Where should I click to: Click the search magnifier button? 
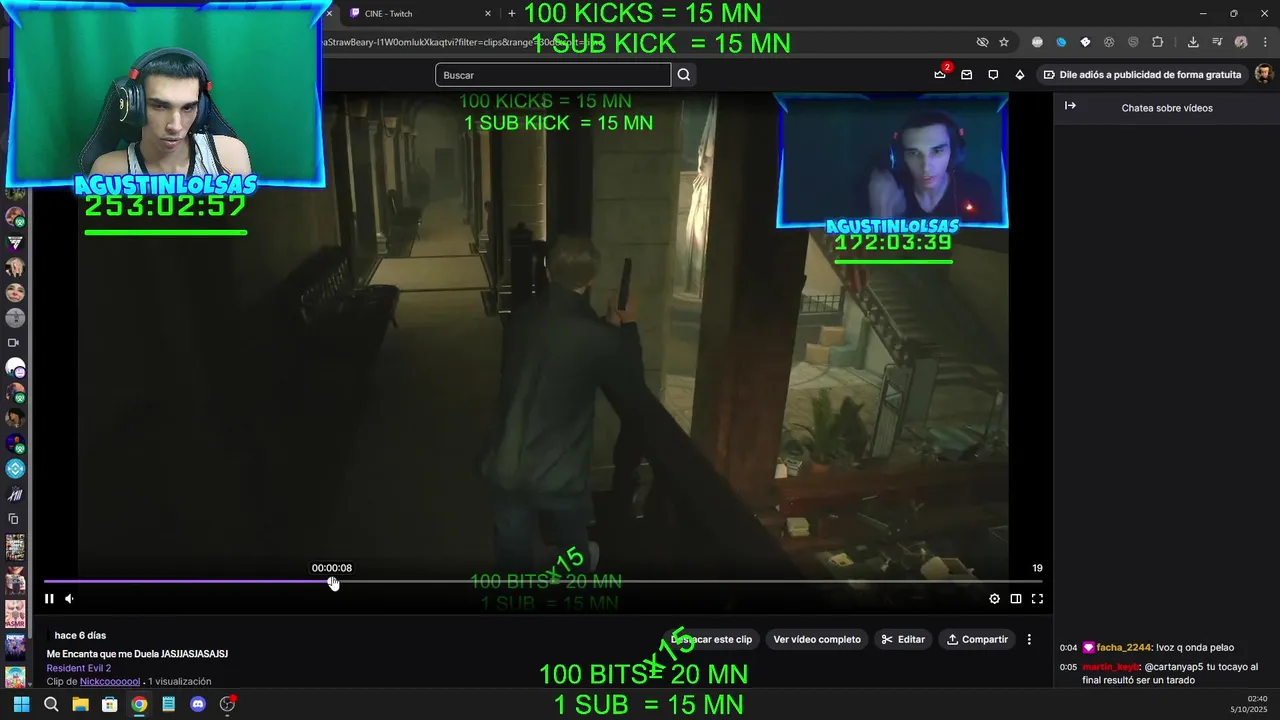684,75
